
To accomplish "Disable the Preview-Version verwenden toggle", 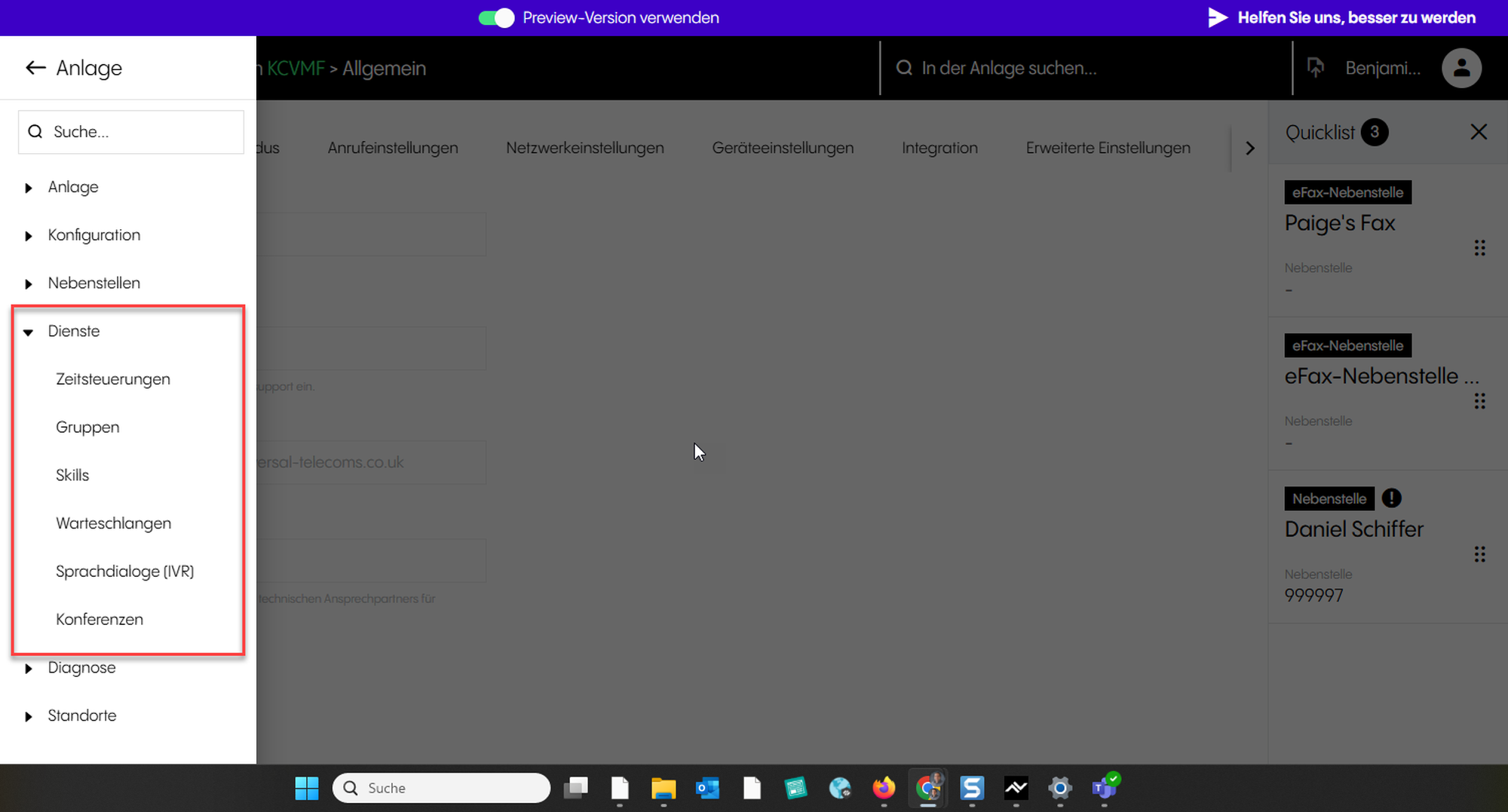I will pos(496,18).
